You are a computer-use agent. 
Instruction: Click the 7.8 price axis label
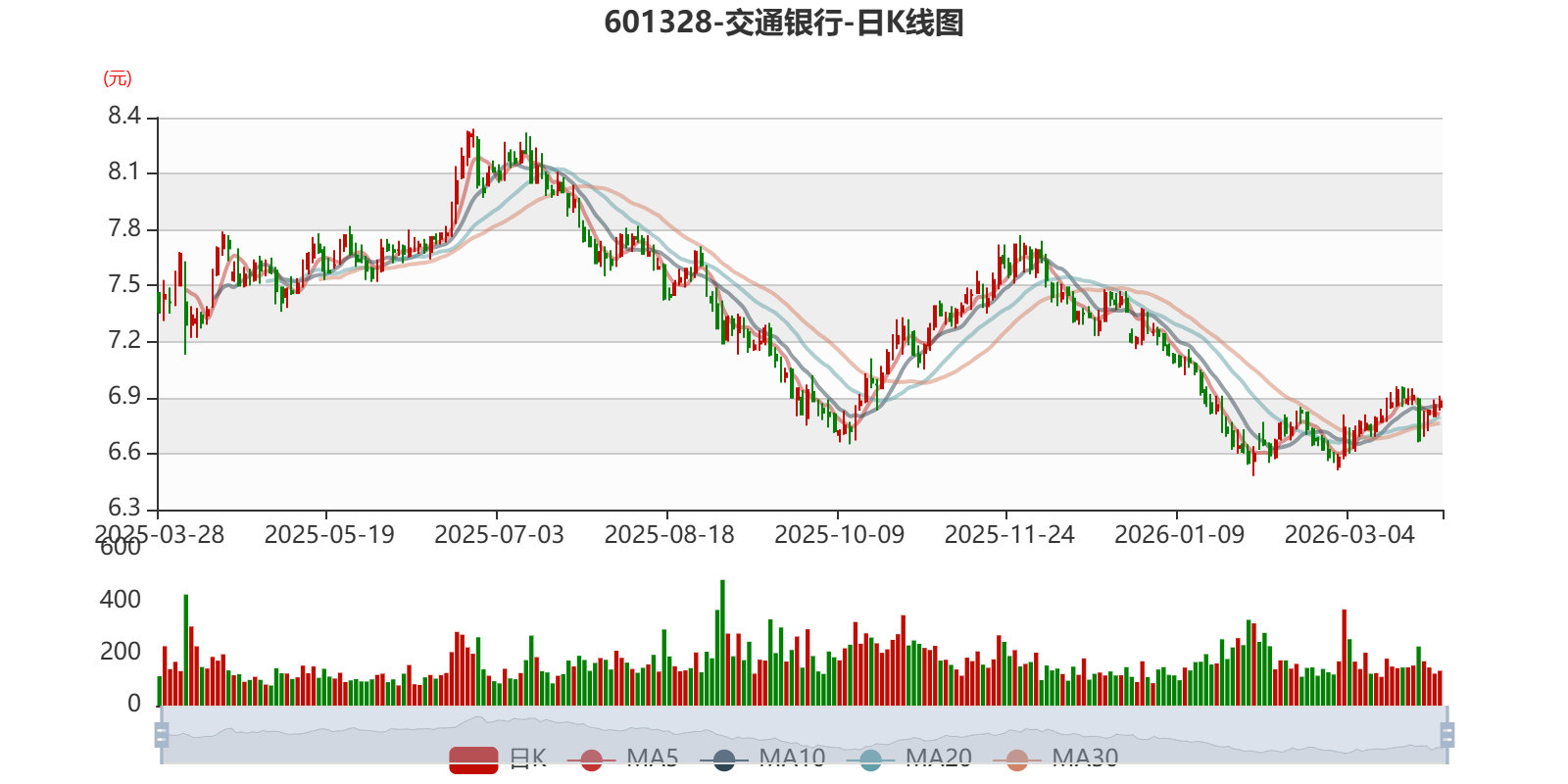click(124, 229)
